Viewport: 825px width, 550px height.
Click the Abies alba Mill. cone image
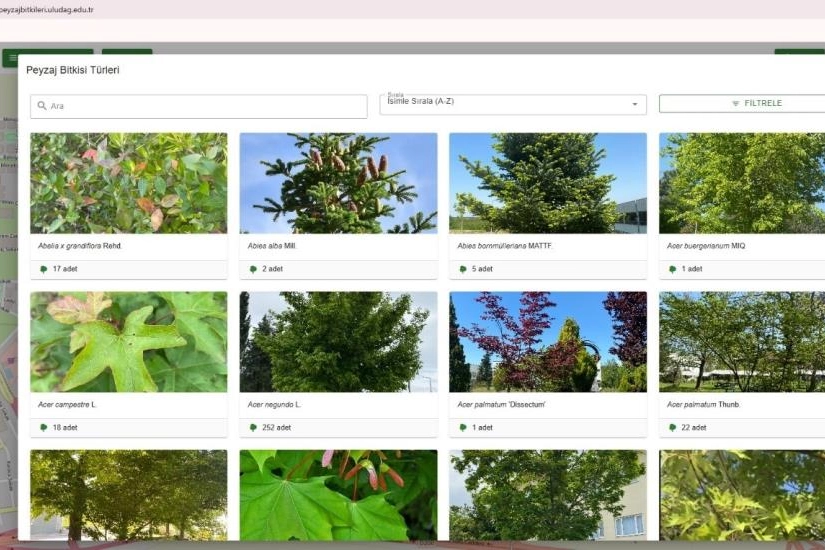(338, 183)
